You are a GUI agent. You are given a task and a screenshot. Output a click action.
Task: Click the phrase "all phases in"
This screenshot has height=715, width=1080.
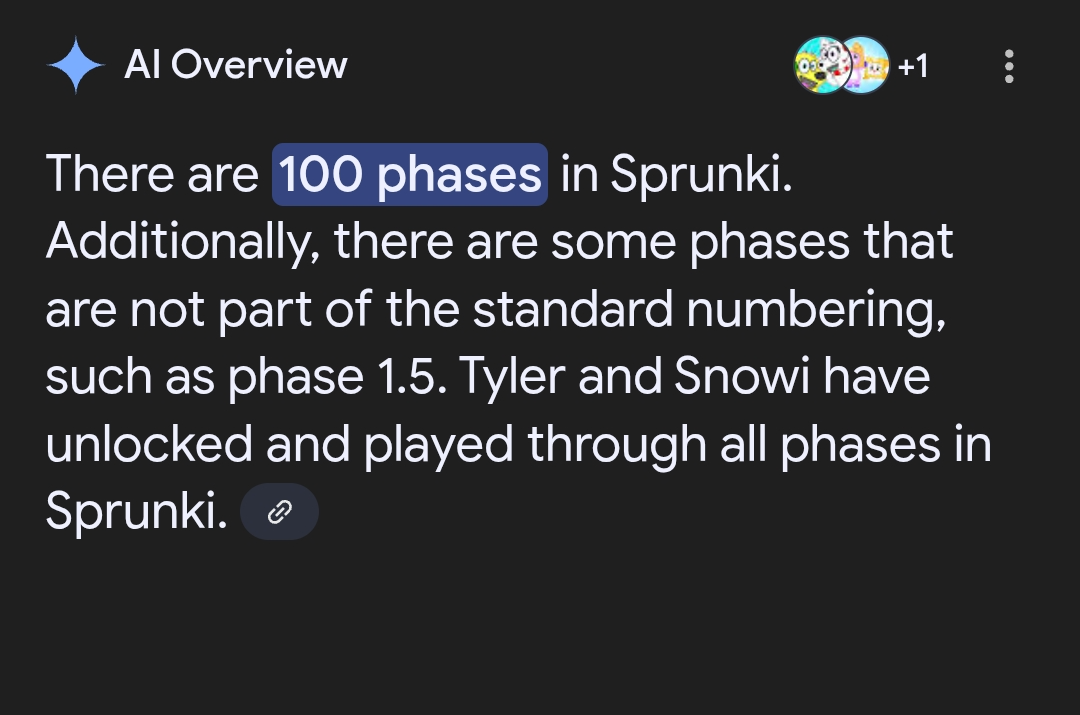coord(855,444)
